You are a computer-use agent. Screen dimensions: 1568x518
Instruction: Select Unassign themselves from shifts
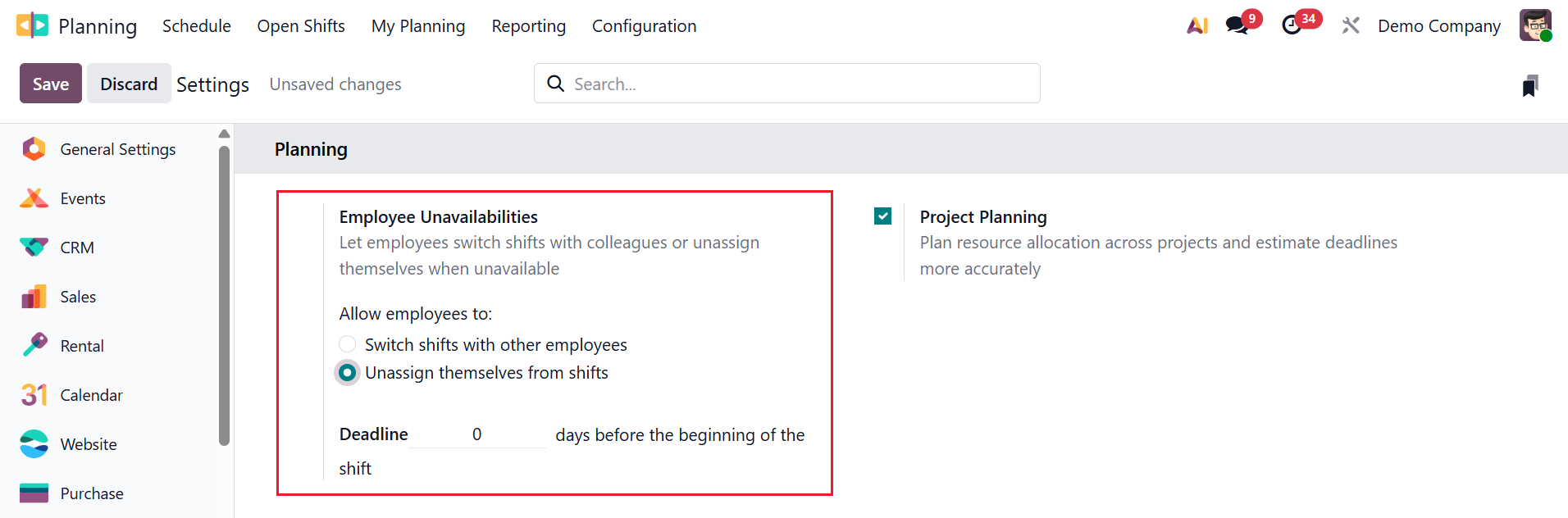(347, 372)
